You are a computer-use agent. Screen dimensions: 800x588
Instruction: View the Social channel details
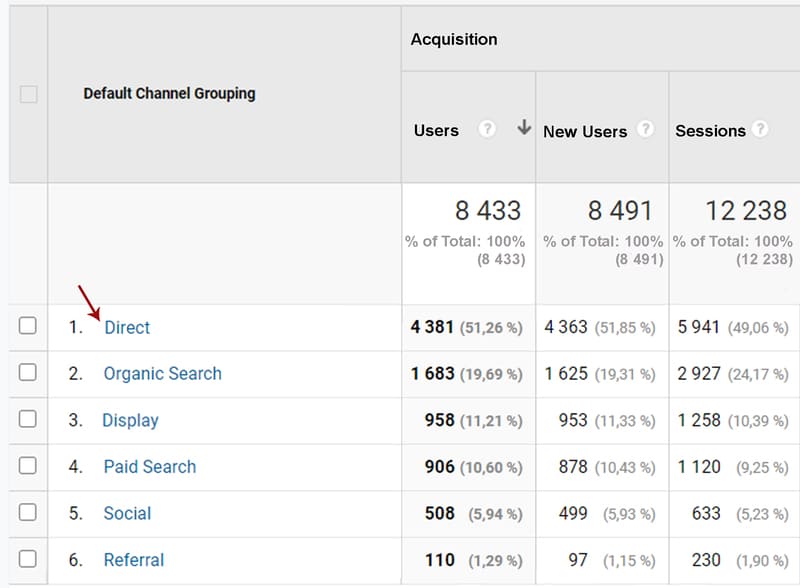127,513
